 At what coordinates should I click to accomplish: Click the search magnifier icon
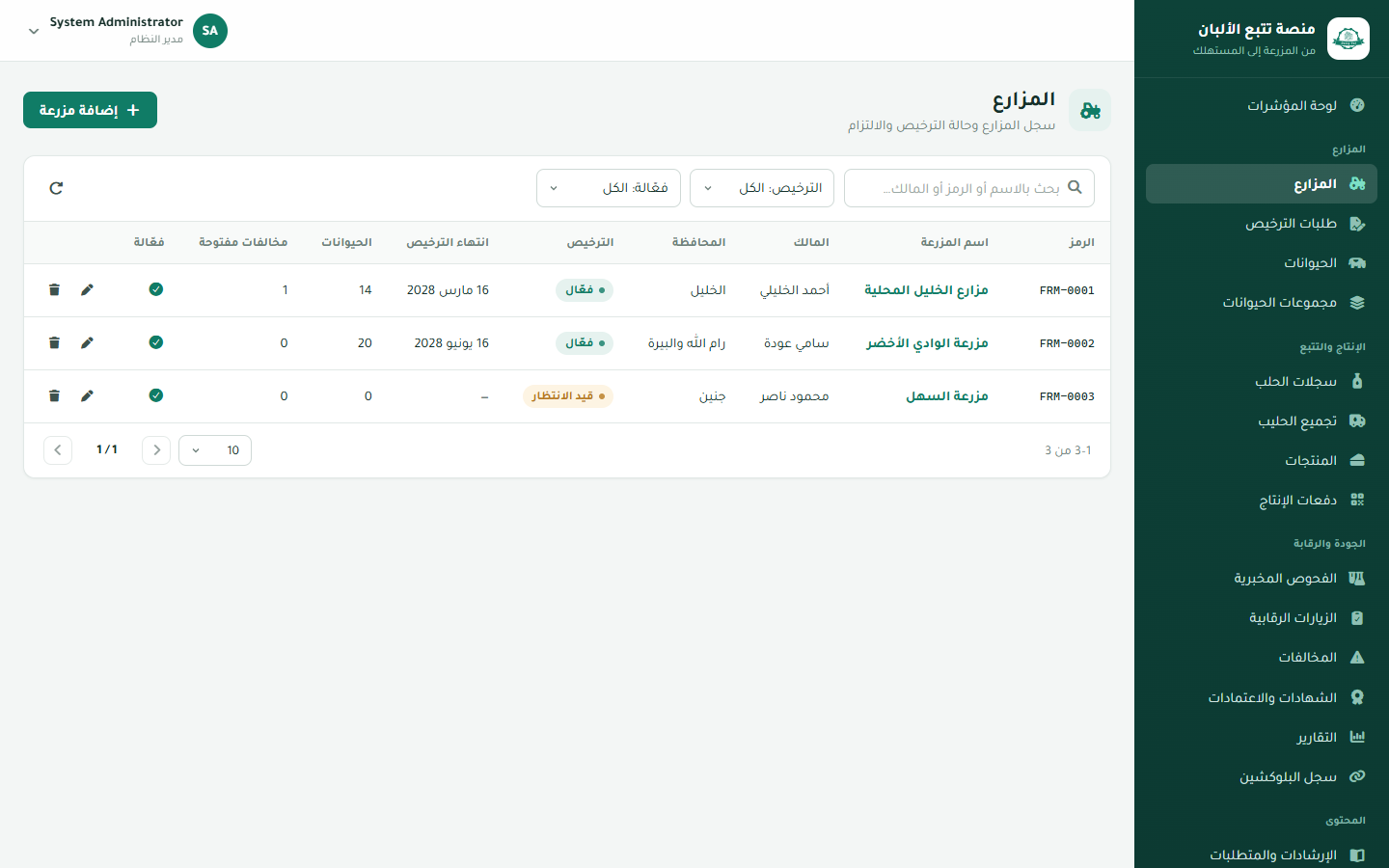1075,188
